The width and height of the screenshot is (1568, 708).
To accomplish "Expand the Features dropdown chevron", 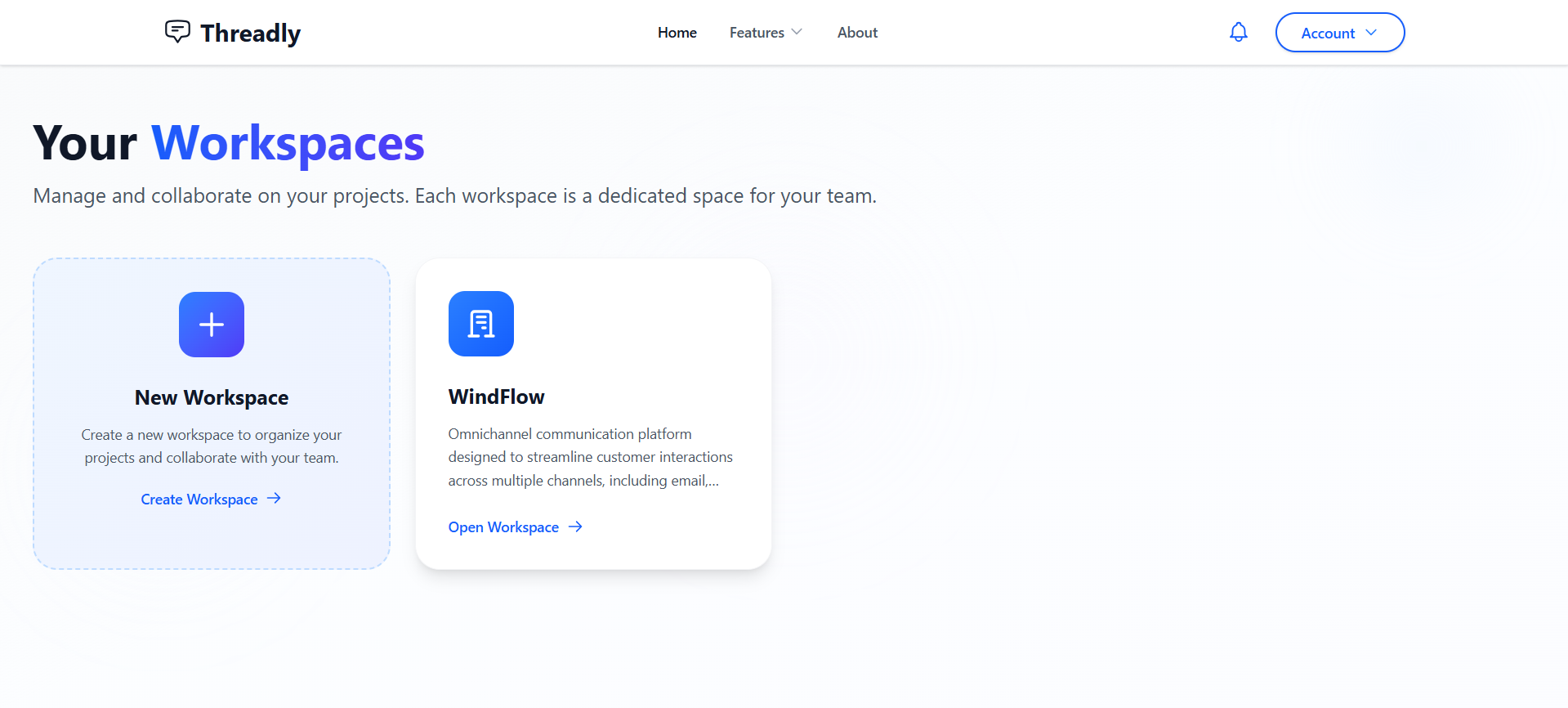I will pyautogui.click(x=797, y=32).
